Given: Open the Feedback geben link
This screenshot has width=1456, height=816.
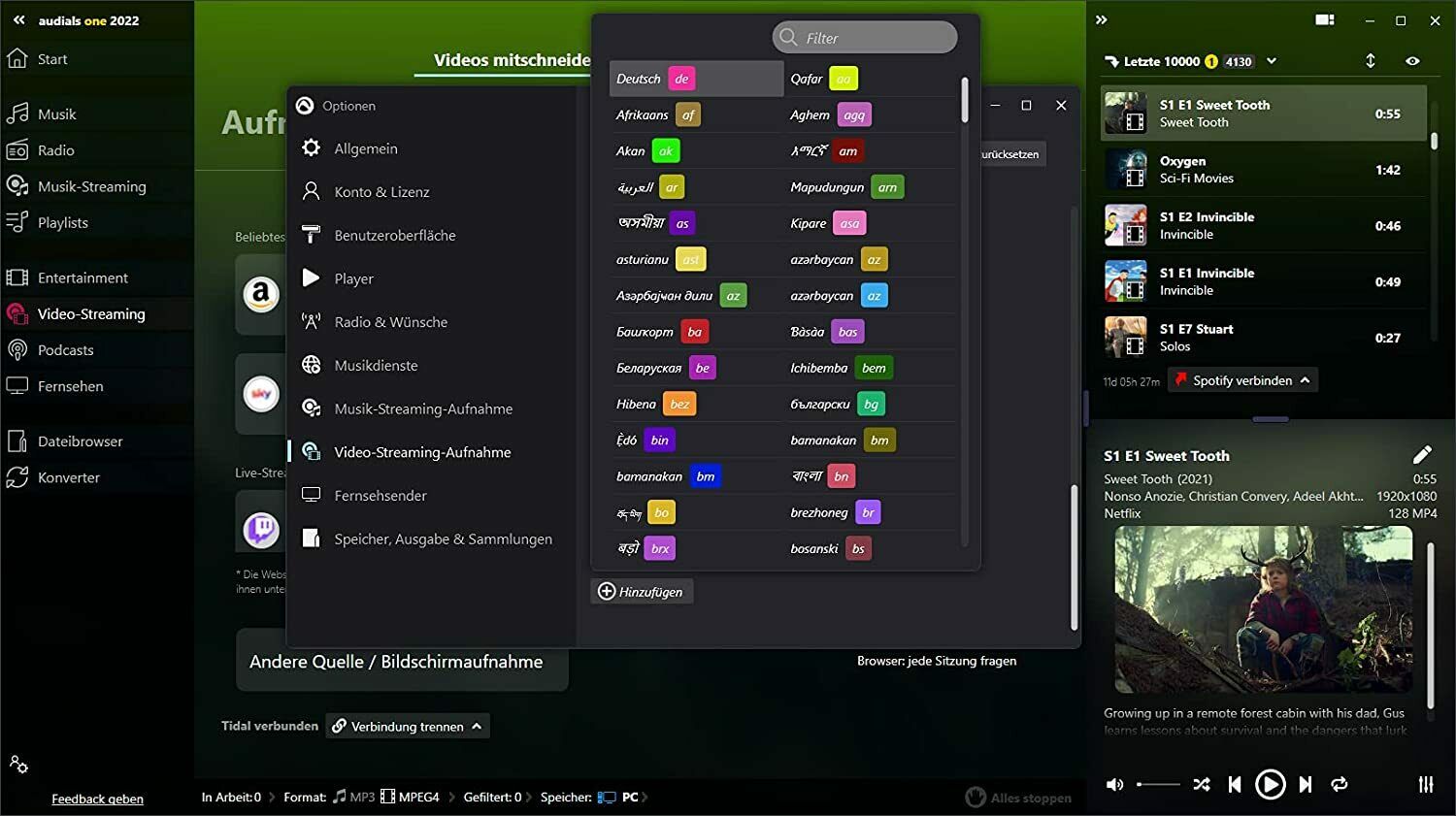Looking at the screenshot, I should tap(97, 799).
